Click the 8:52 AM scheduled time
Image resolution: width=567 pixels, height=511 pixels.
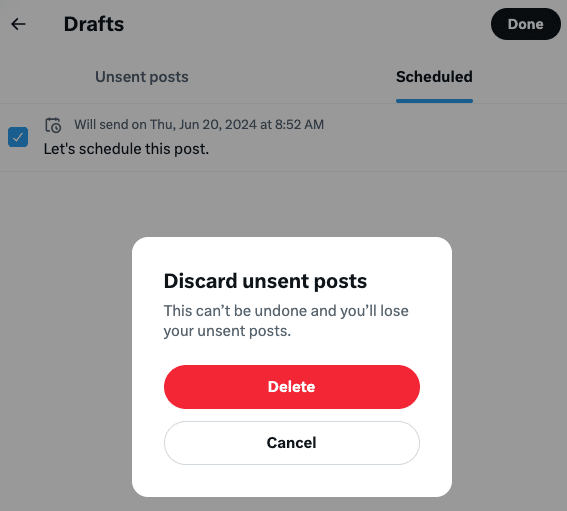(299, 124)
